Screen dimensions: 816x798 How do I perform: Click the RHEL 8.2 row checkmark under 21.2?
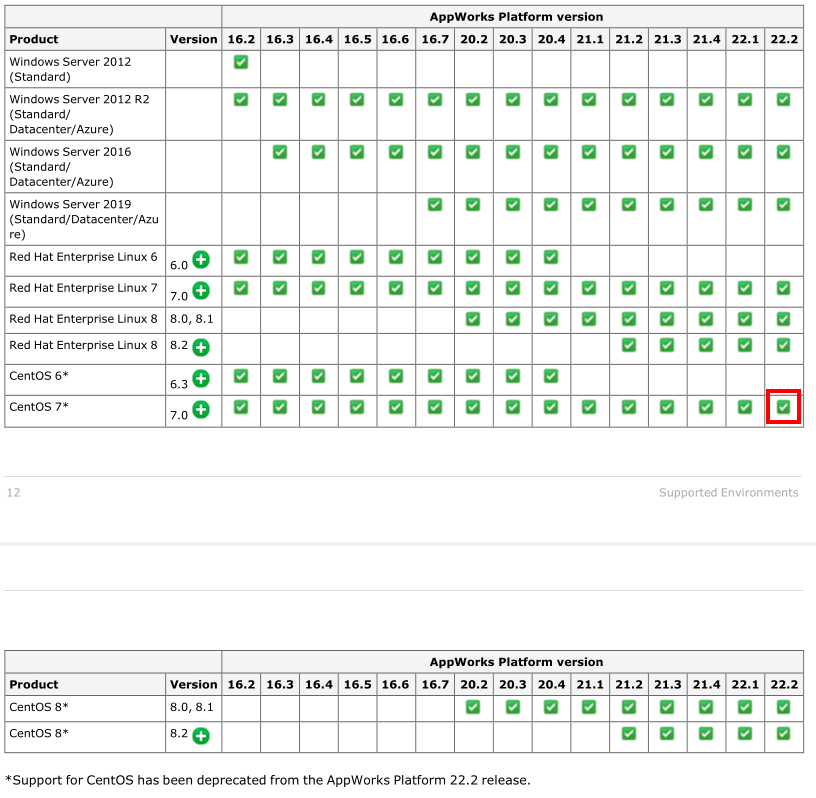628,345
